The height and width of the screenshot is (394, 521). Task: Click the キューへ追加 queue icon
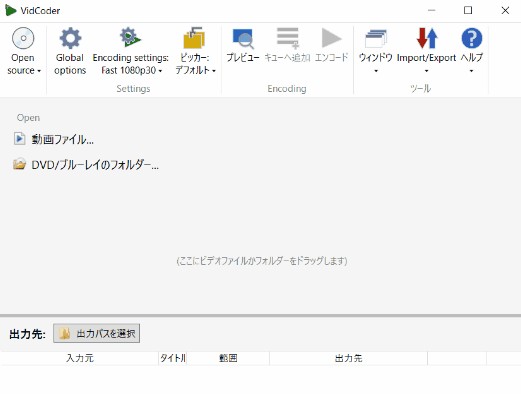(x=288, y=38)
